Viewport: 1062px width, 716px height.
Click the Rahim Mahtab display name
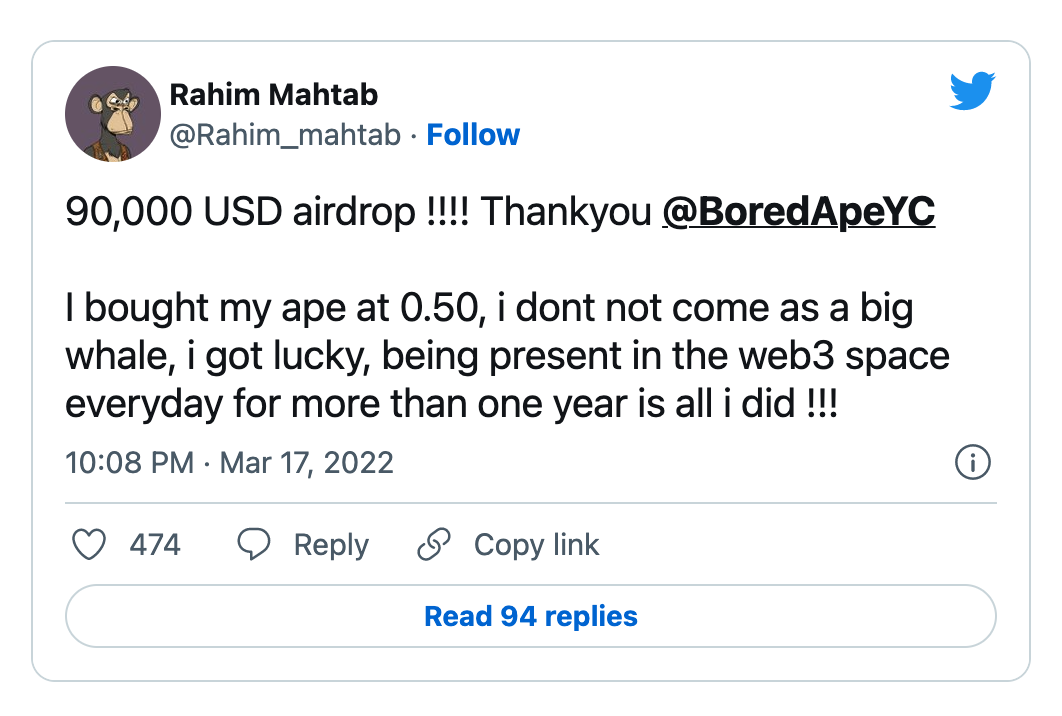click(x=273, y=95)
